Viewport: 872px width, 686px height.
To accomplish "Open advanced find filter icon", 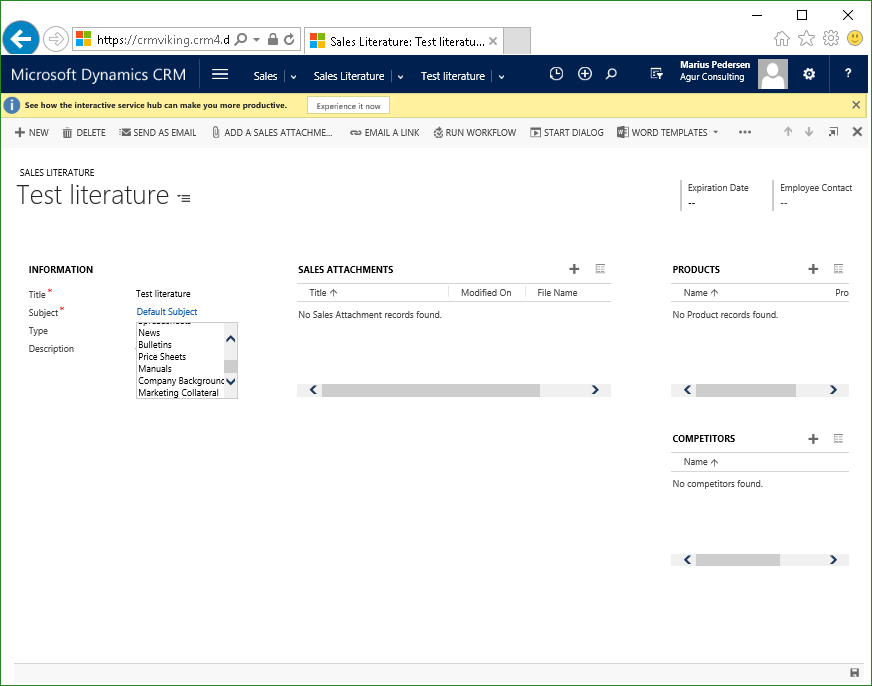I will pos(656,73).
